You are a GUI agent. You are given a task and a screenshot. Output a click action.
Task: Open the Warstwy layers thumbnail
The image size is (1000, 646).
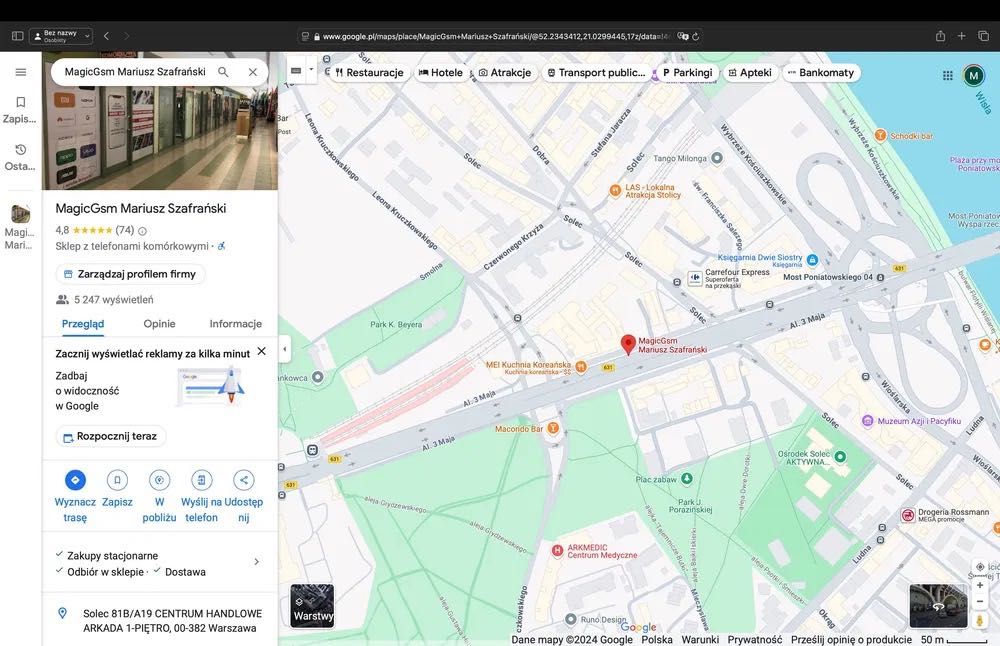click(x=312, y=605)
